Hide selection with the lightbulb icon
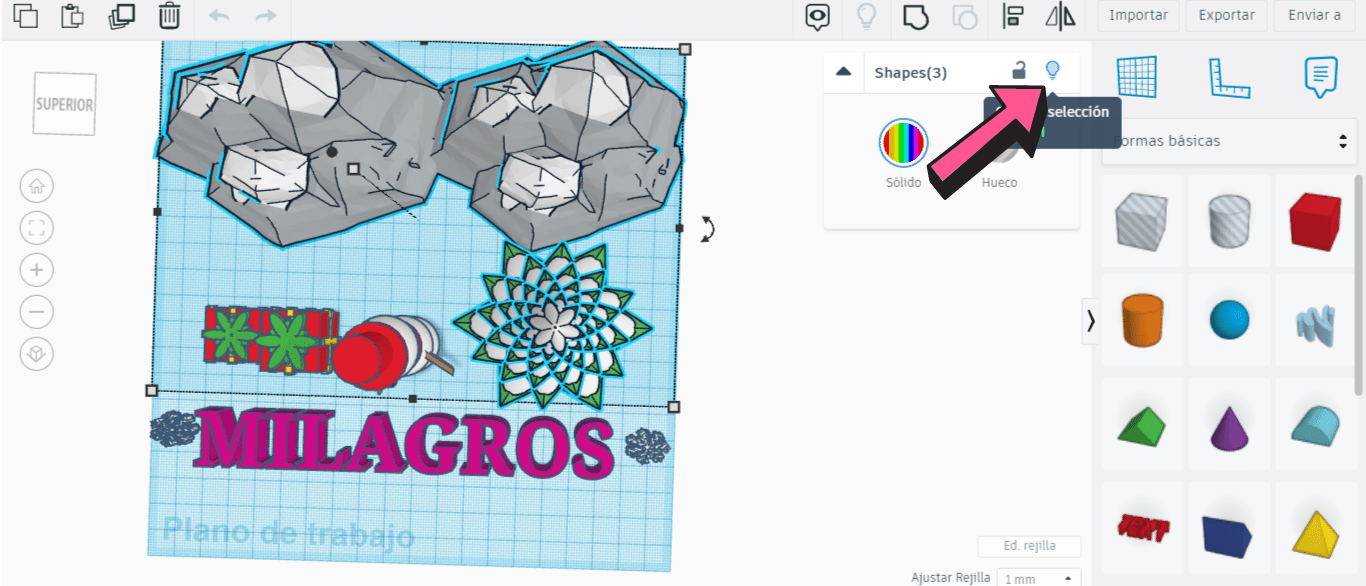1366x586 pixels. (1052, 70)
